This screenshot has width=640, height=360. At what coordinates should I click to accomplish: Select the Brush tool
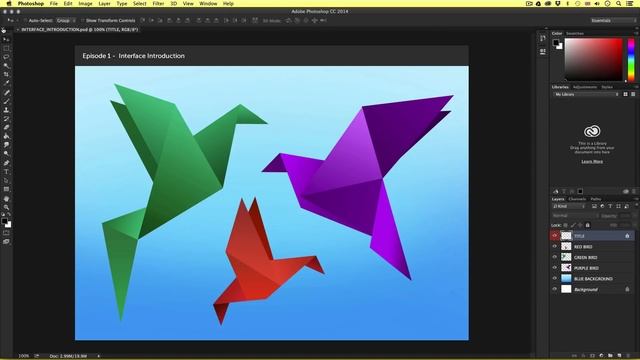pyautogui.click(x=6, y=101)
